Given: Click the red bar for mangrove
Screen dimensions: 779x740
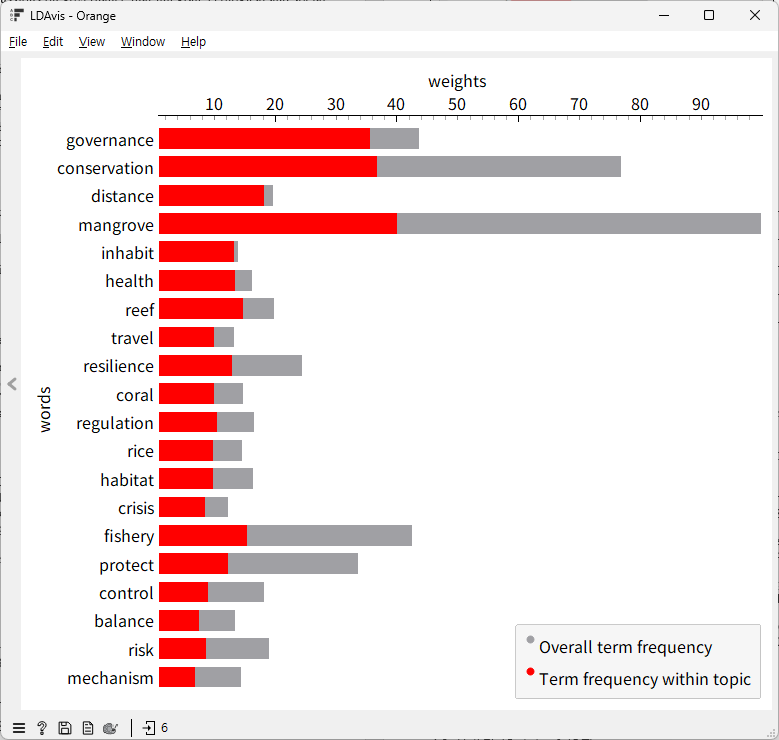Looking at the screenshot, I should 277,224.
